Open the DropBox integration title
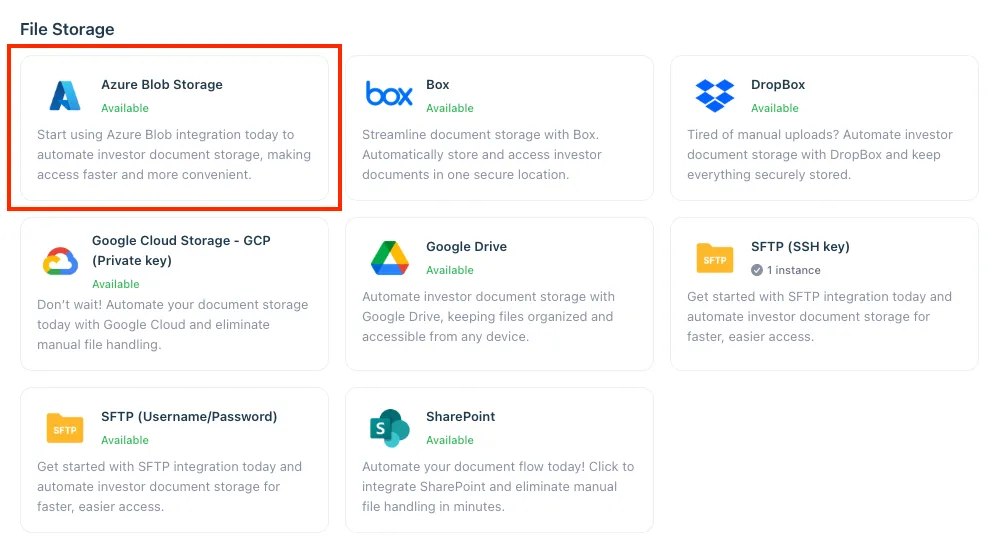 pyautogui.click(x=778, y=85)
